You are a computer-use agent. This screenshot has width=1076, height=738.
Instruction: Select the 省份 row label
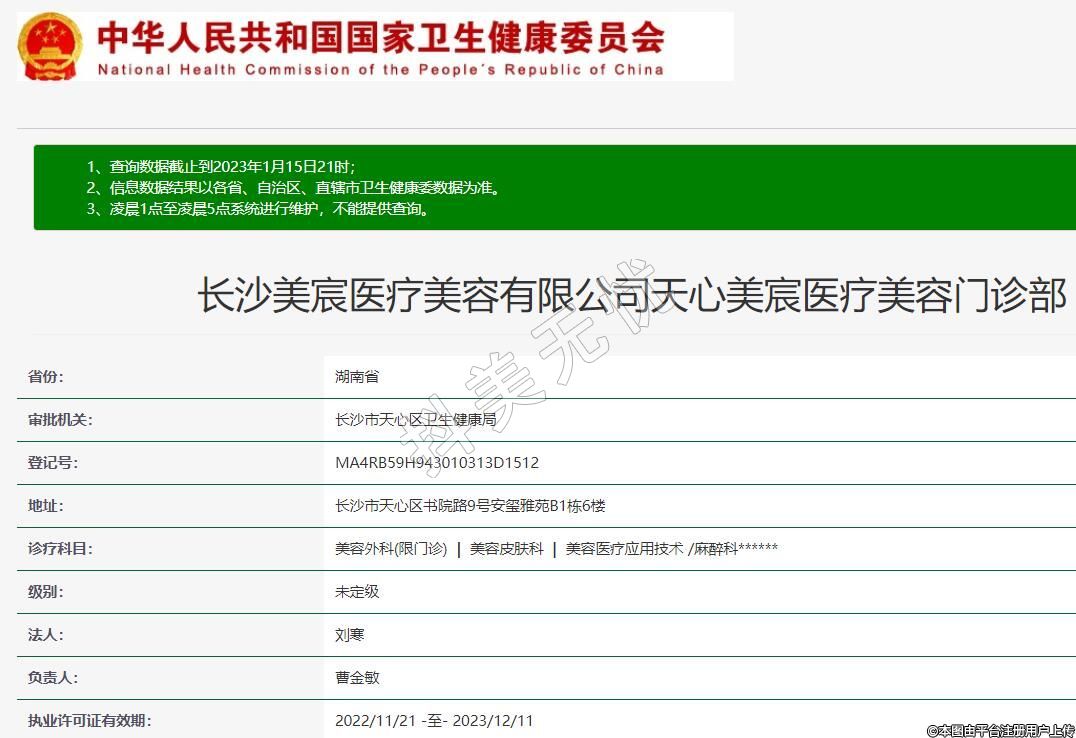(46, 377)
